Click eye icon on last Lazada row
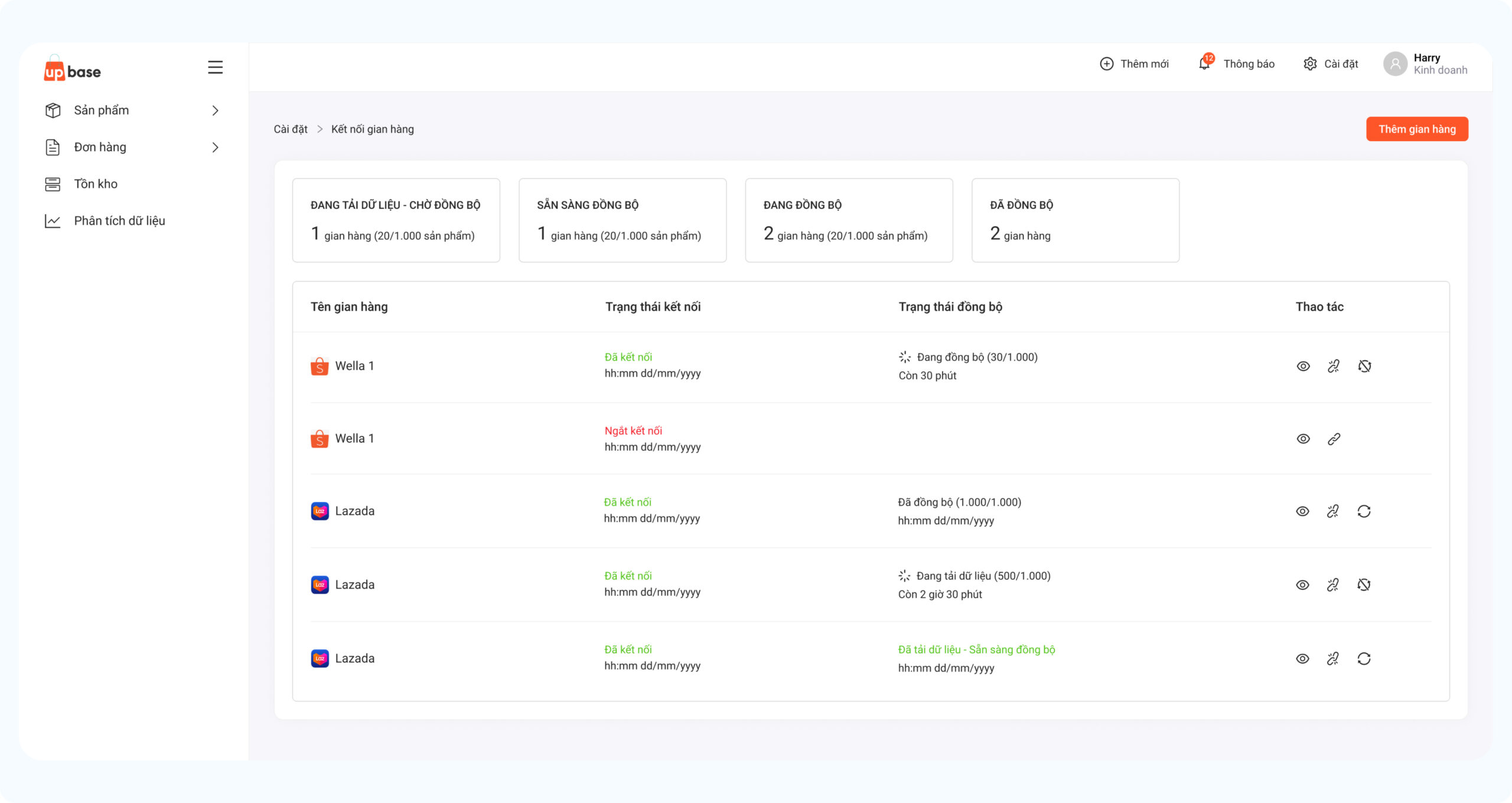Image resolution: width=1512 pixels, height=803 pixels. point(1302,658)
